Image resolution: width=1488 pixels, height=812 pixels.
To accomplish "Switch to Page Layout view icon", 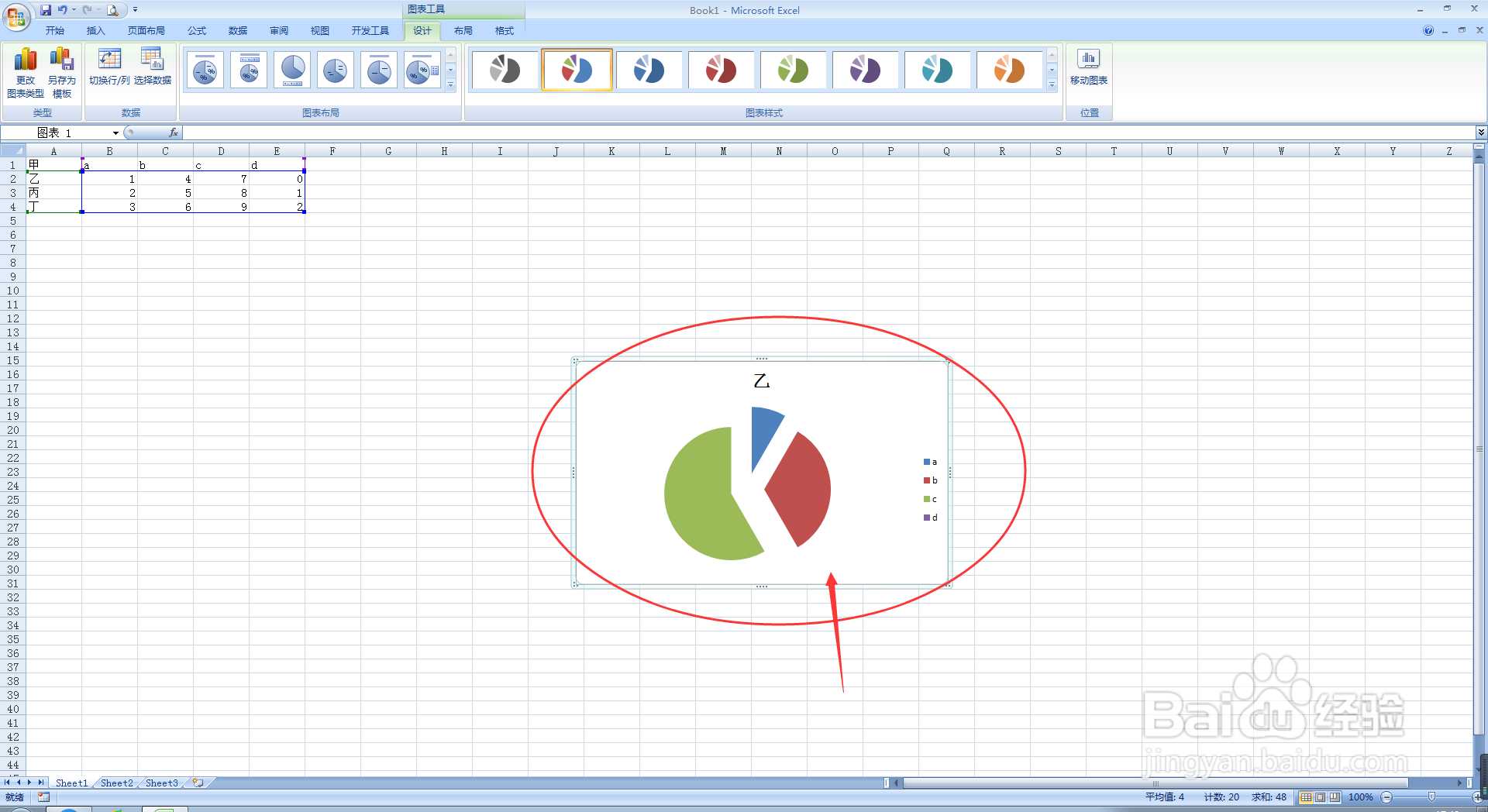I will click(x=1320, y=797).
